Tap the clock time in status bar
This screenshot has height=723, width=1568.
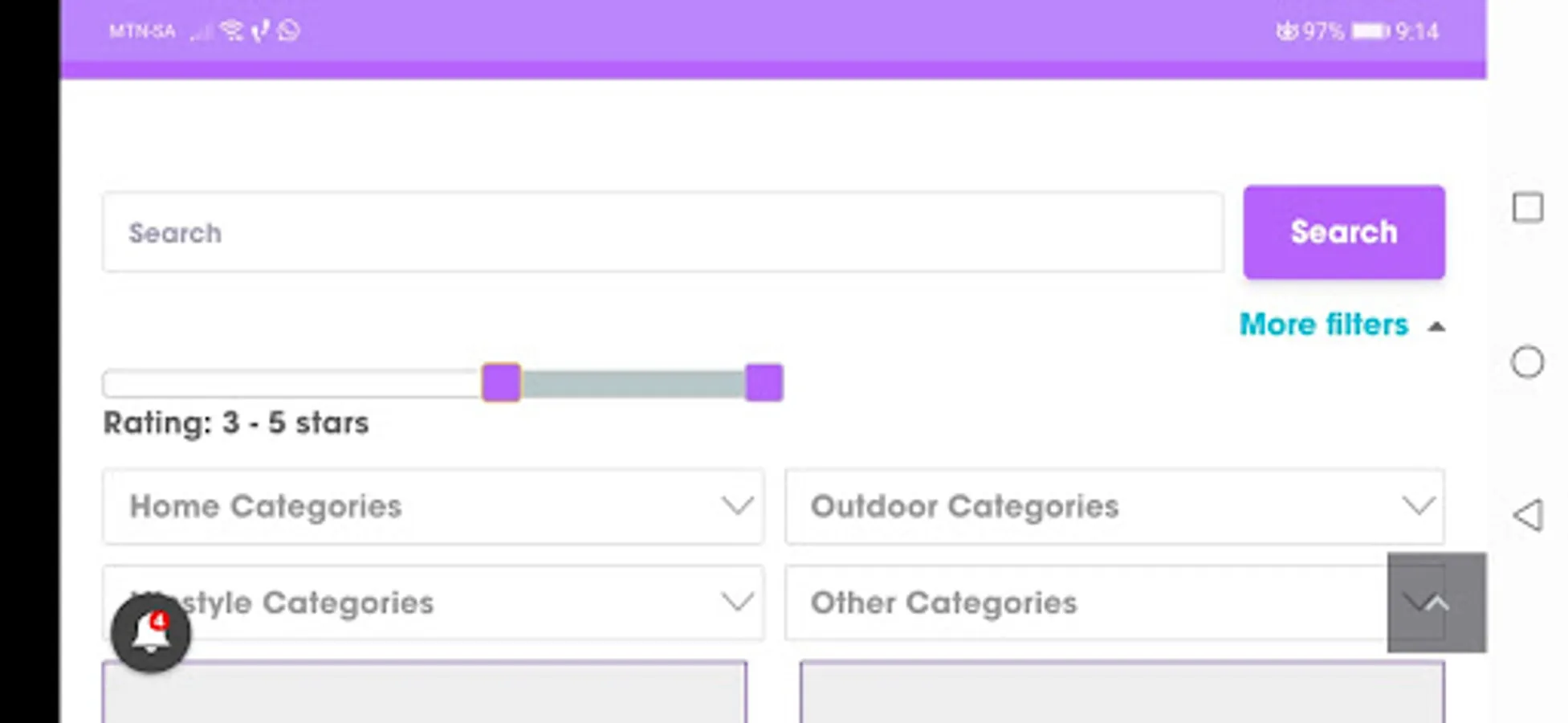pos(1417,31)
